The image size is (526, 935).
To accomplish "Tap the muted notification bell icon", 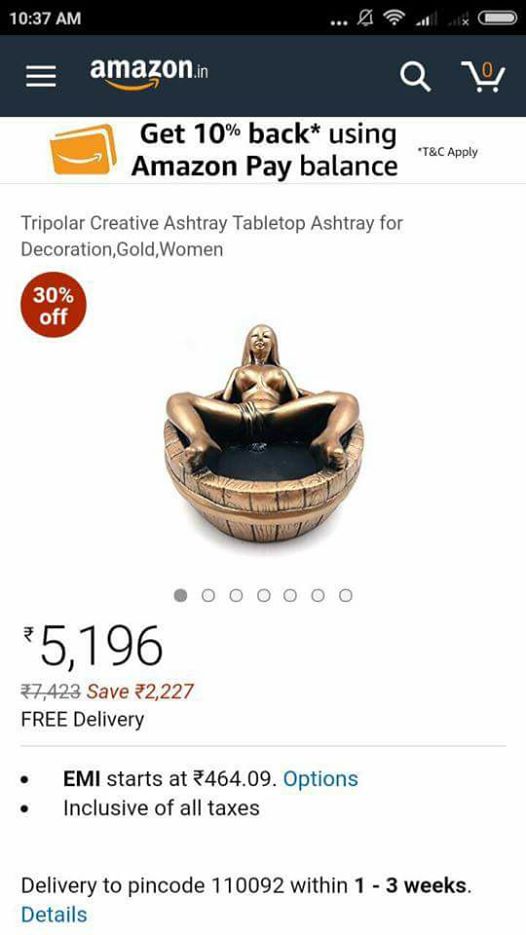I will coord(364,18).
